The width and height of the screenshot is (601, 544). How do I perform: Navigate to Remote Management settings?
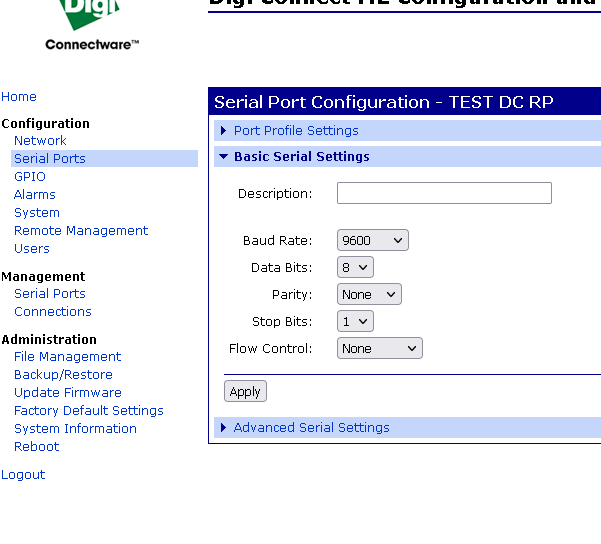(81, 231)
